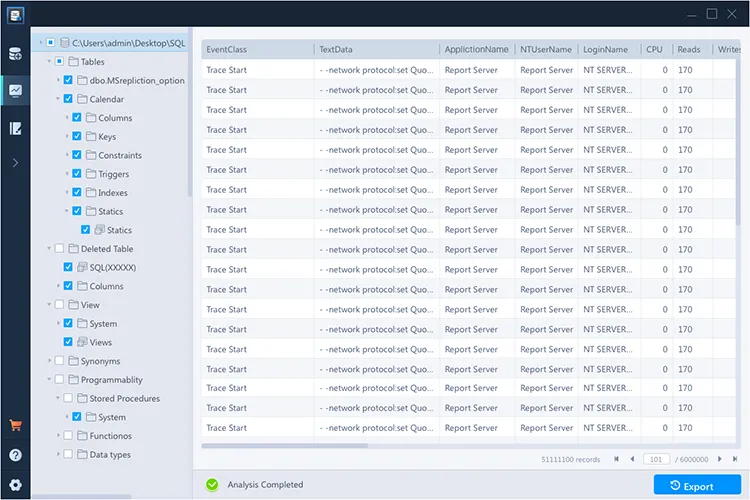The width and height of the screenshot is (750, 500).
Task: Toggle the Triggers checkbox
Action: pos(77,173)
